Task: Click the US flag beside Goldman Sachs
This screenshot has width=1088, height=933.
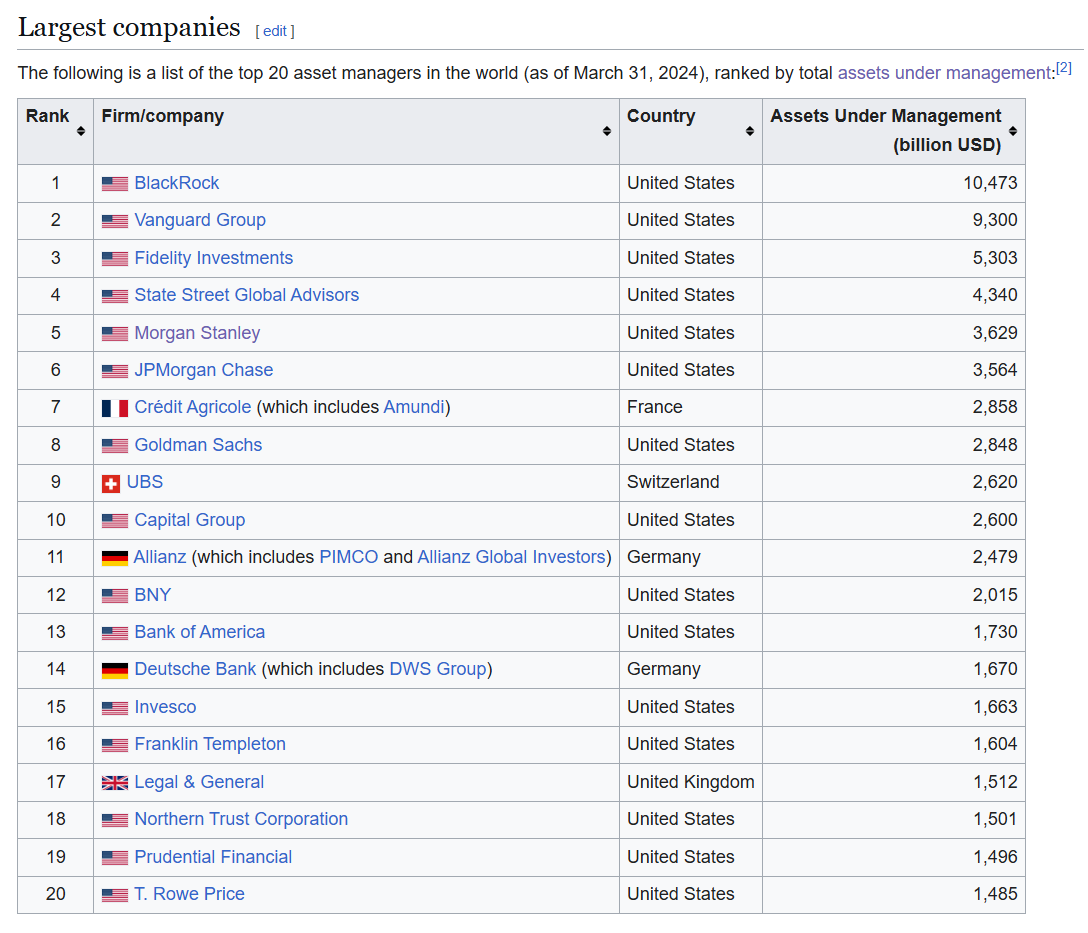Action: [x=114, y=445]
